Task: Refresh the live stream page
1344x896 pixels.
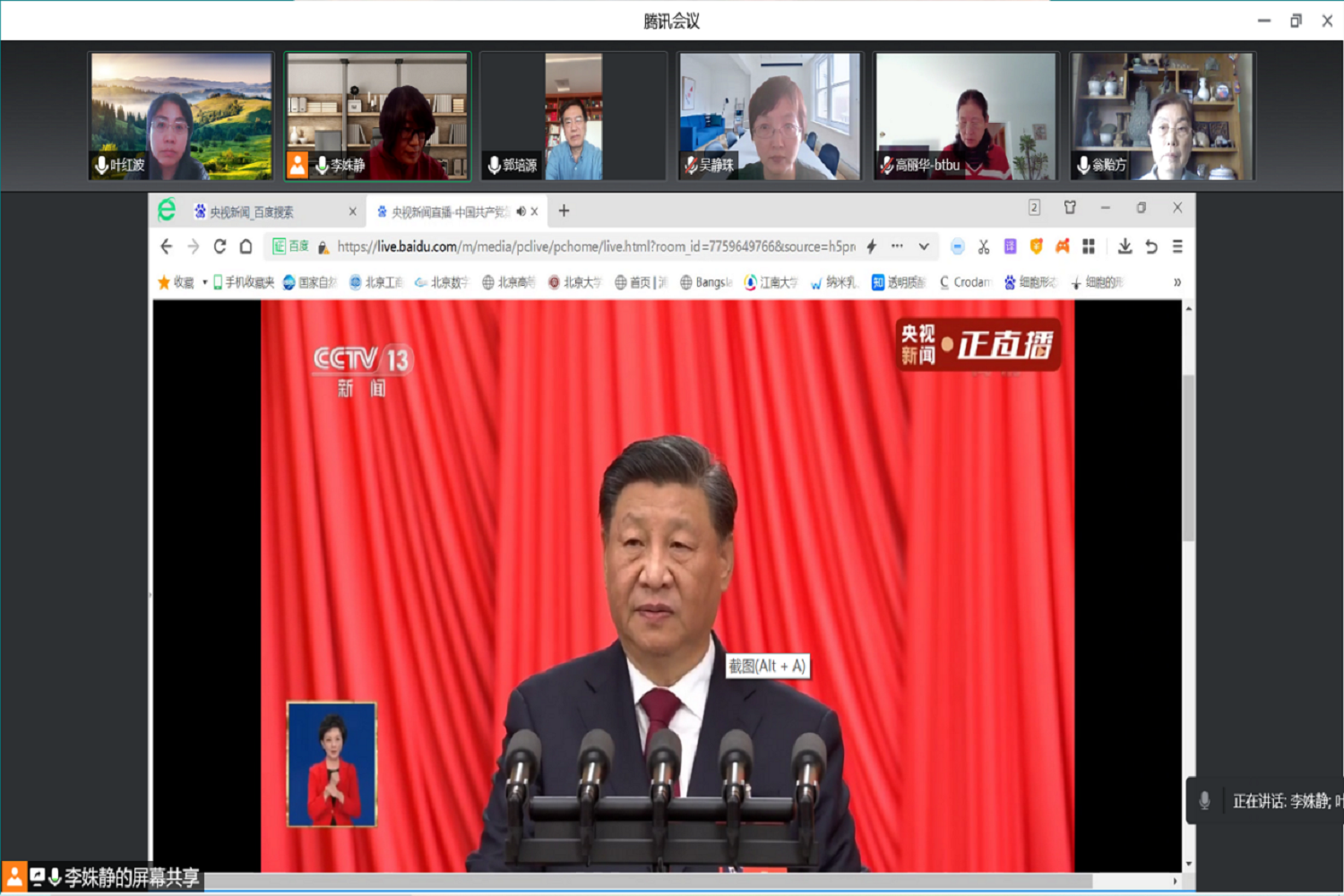Action: click(220, 246)
